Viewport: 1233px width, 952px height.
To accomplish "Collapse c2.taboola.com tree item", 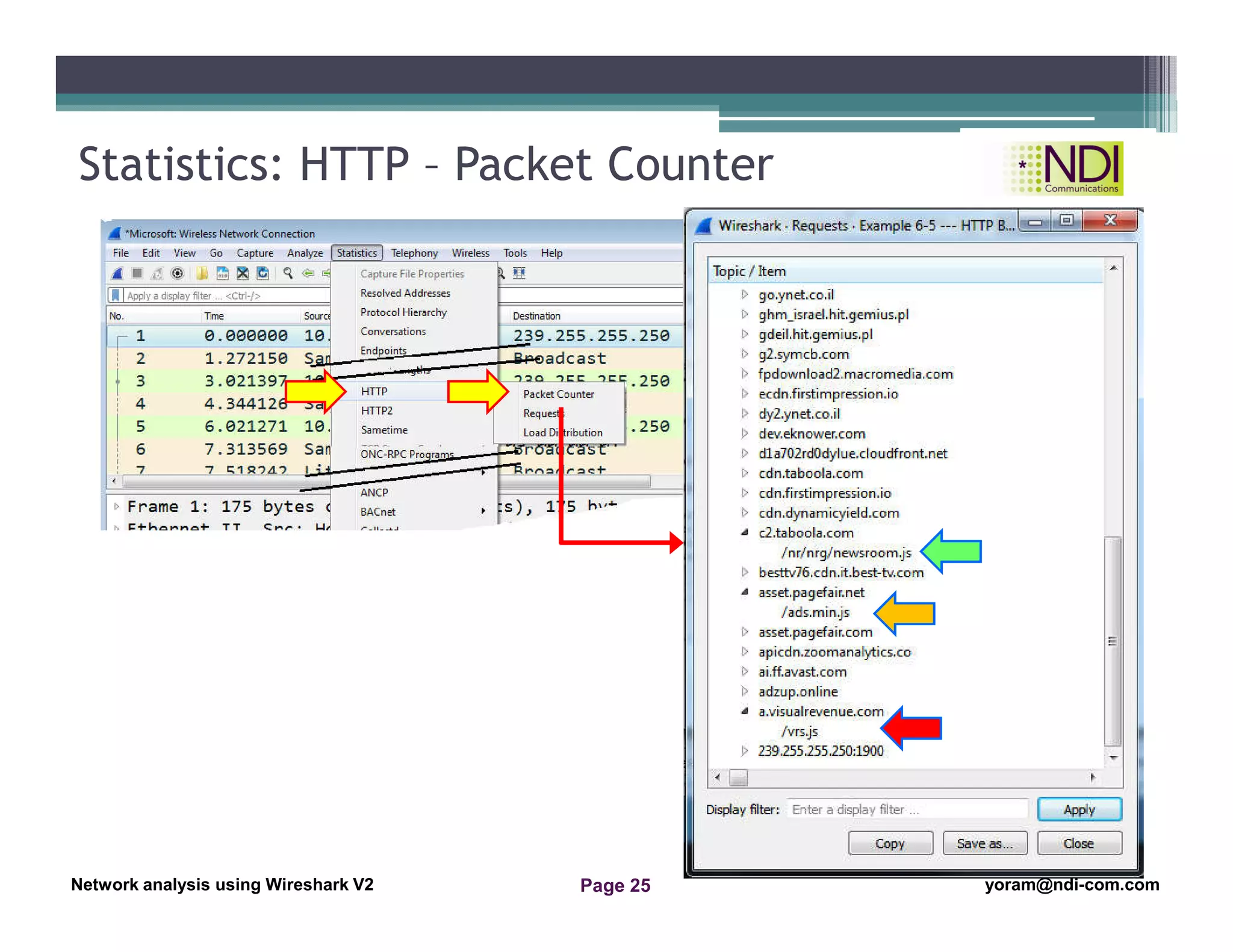I will 745,533.
